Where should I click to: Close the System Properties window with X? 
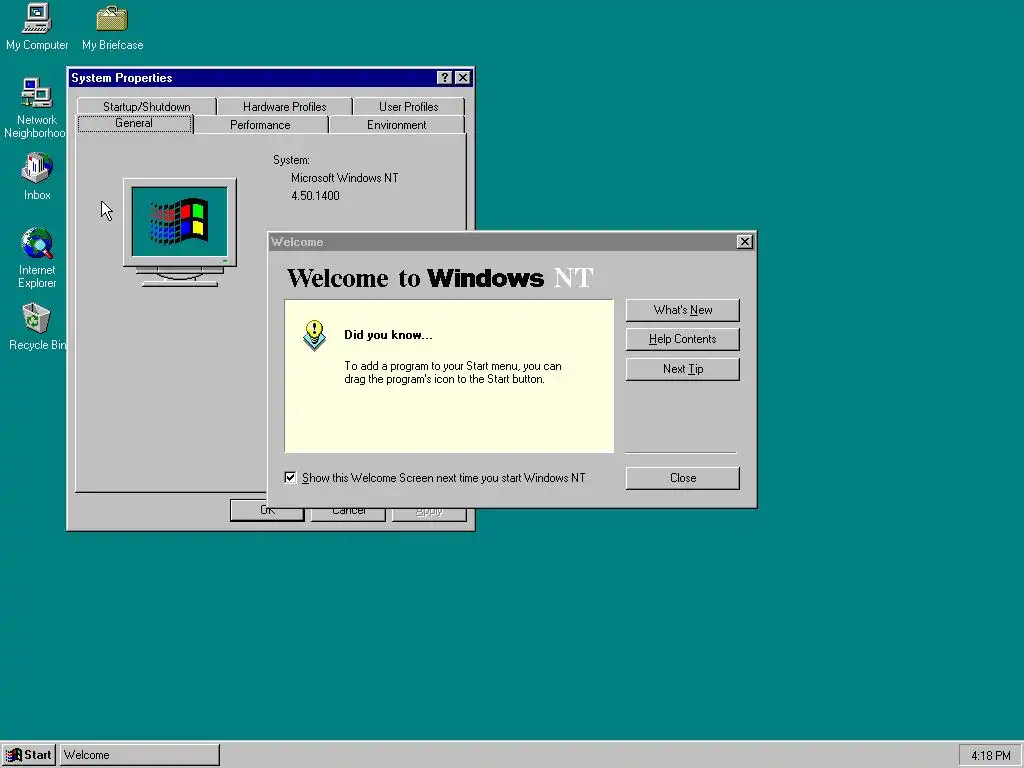tap(463, 77)
